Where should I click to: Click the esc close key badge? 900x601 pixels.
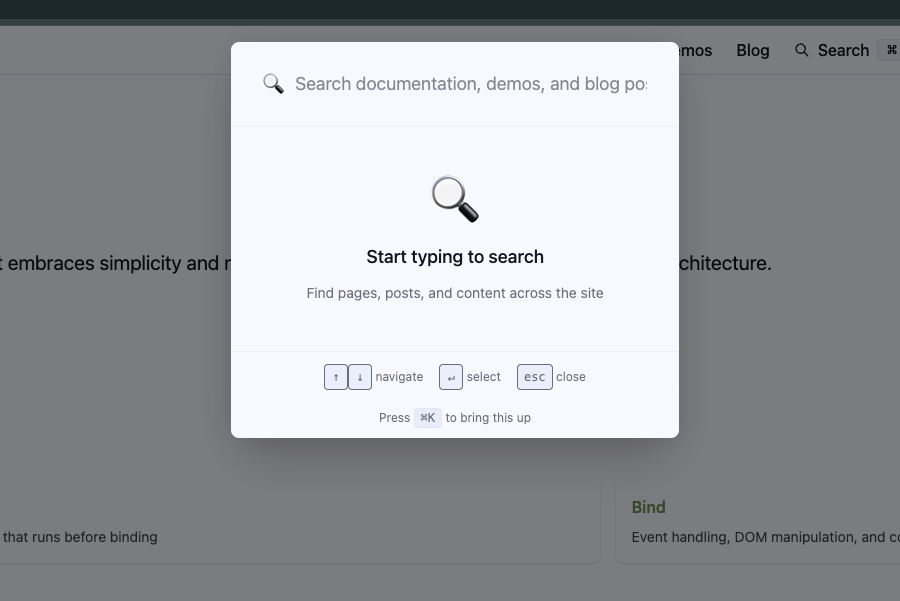point(534,377)
